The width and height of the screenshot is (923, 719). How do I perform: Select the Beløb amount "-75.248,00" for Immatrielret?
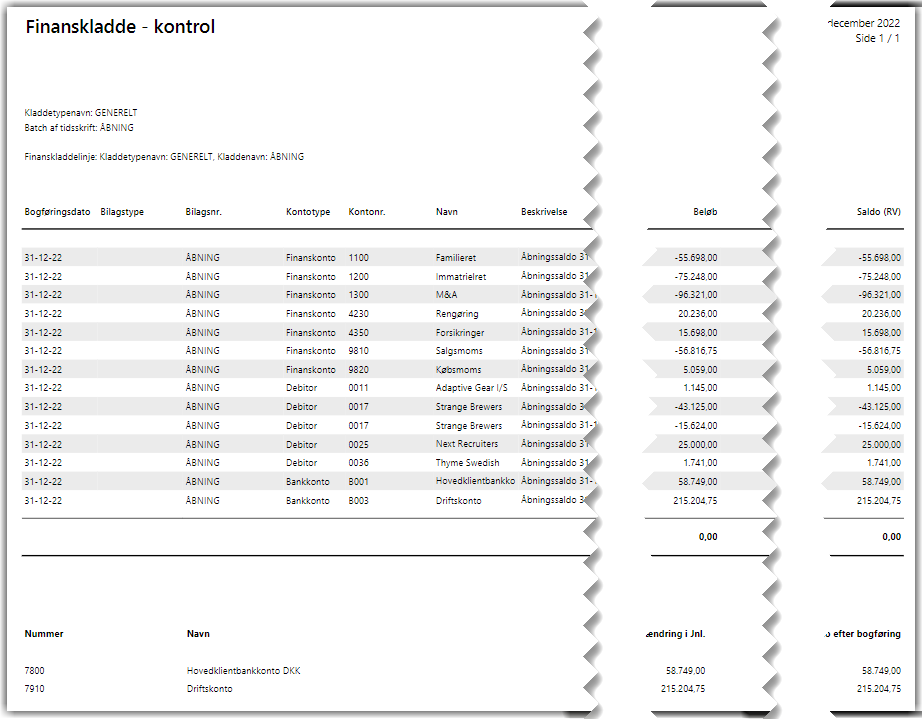696,277
